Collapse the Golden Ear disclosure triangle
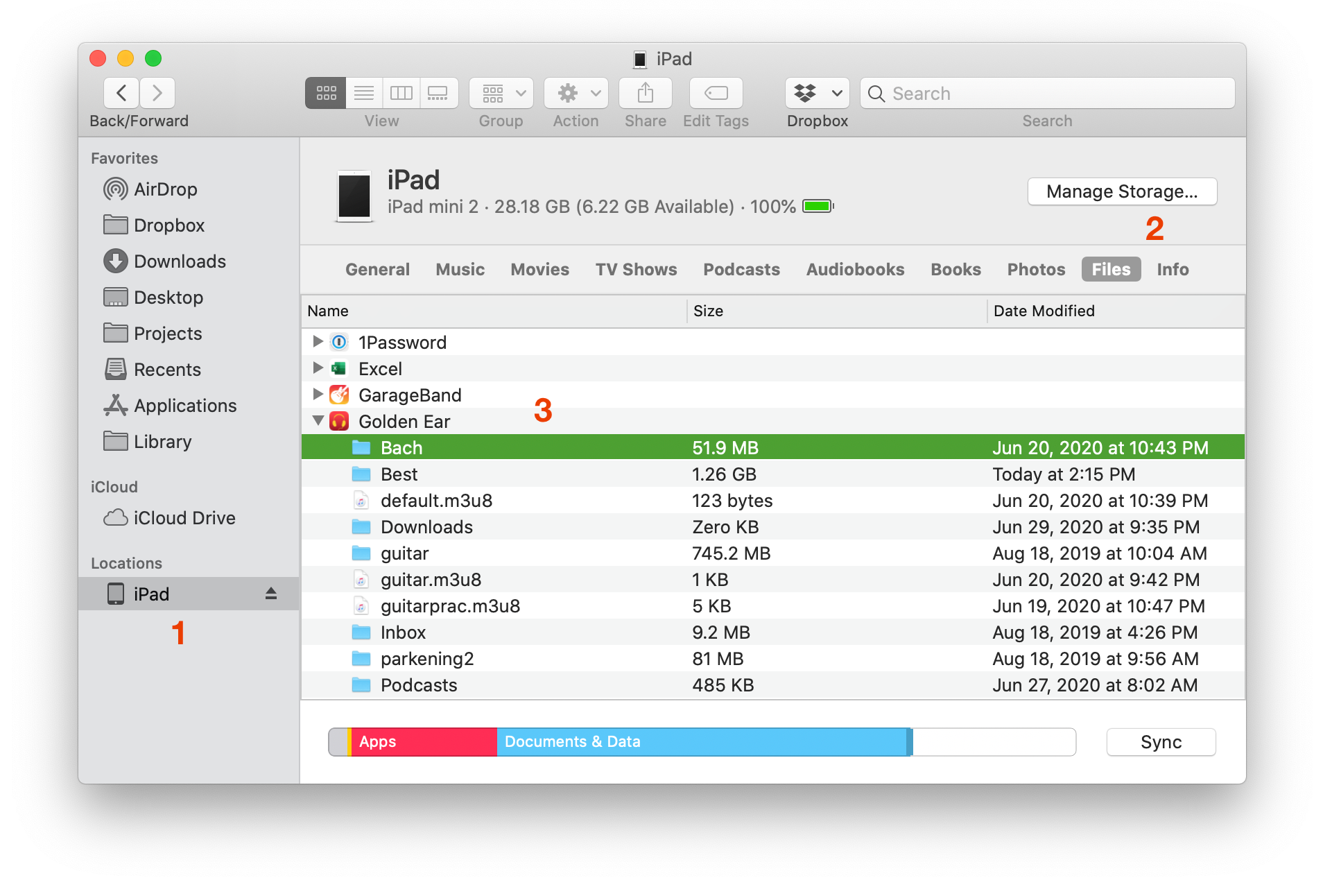 [318, 420]
